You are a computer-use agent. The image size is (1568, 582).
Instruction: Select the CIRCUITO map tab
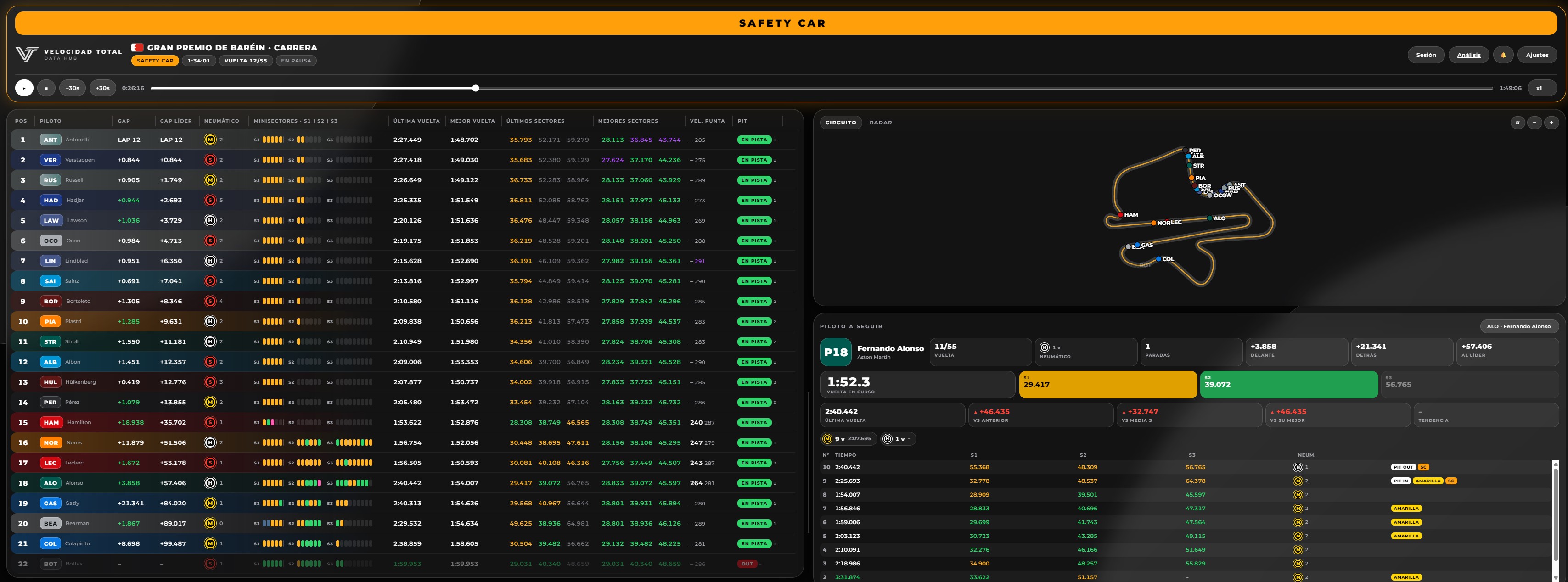840,123
